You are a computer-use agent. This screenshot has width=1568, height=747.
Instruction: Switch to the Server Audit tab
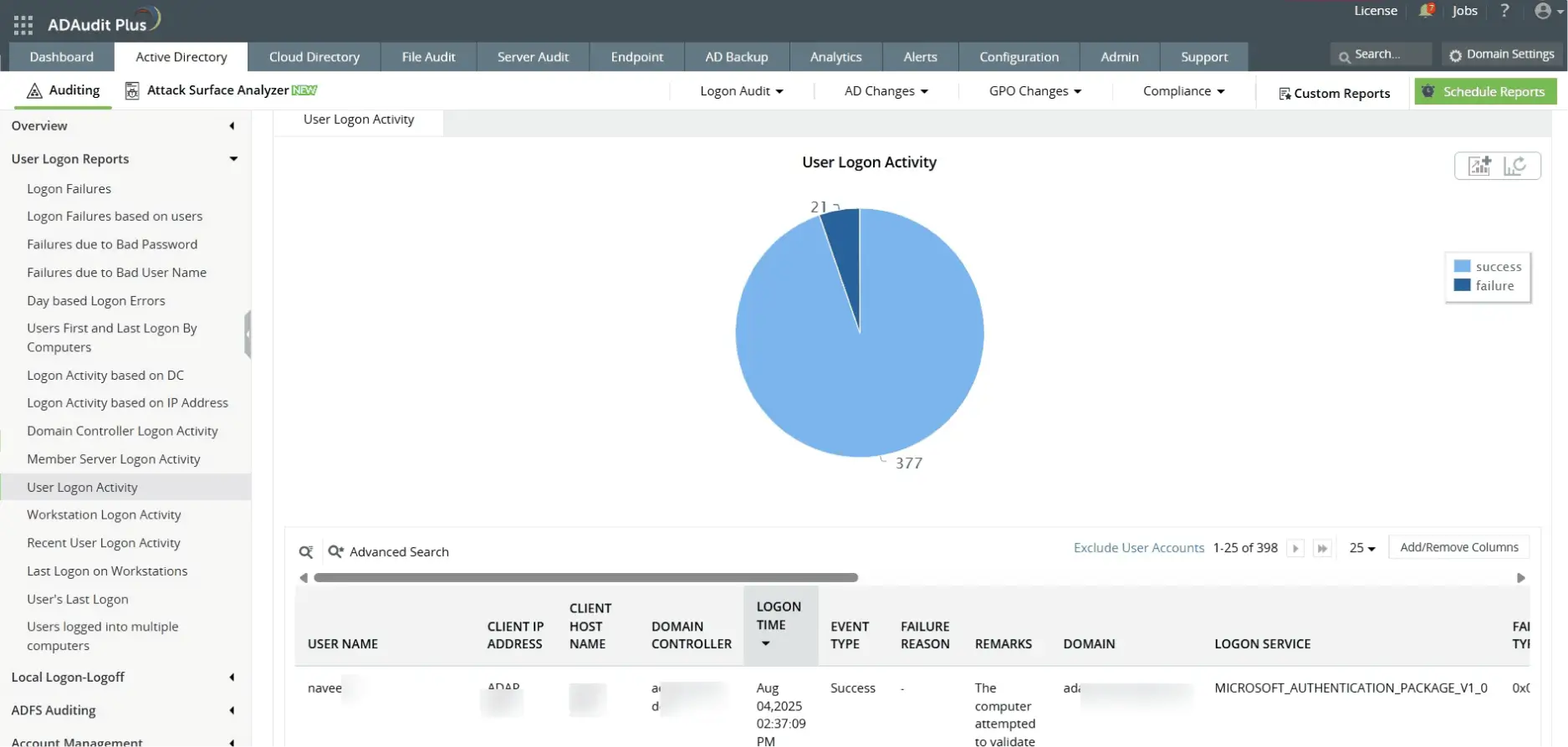533,57
